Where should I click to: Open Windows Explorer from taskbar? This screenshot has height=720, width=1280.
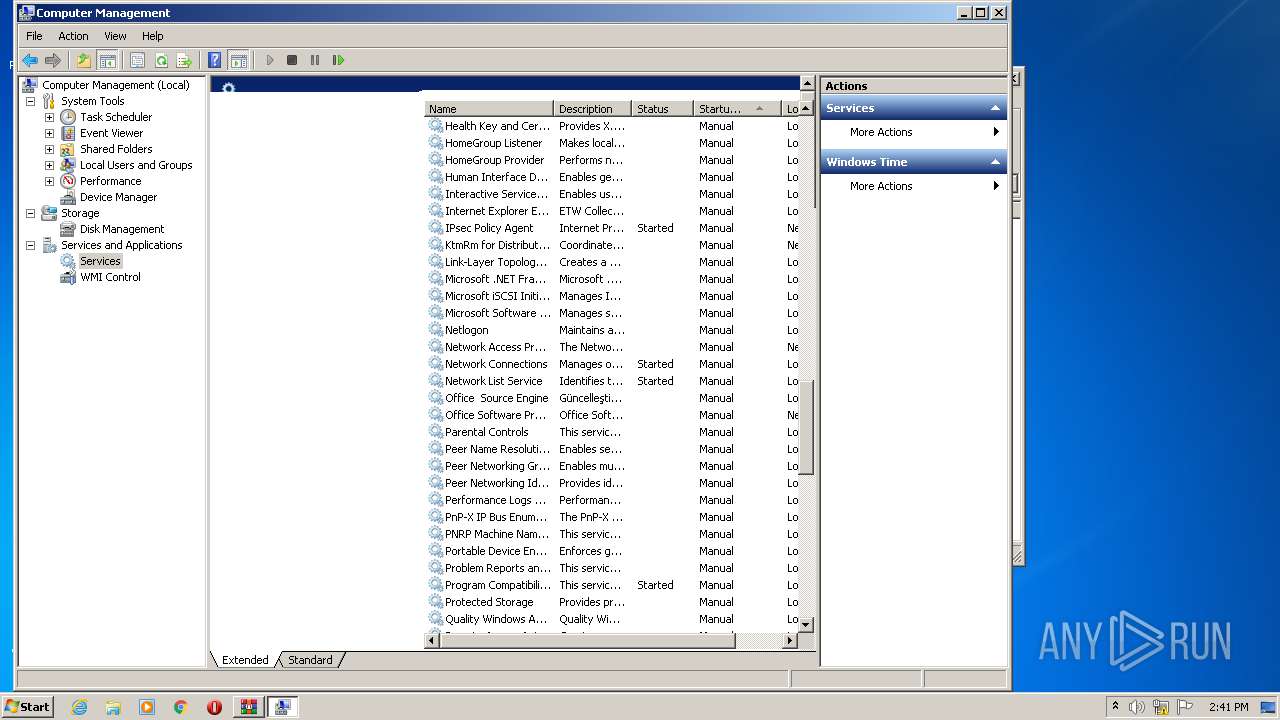point(113,707)
